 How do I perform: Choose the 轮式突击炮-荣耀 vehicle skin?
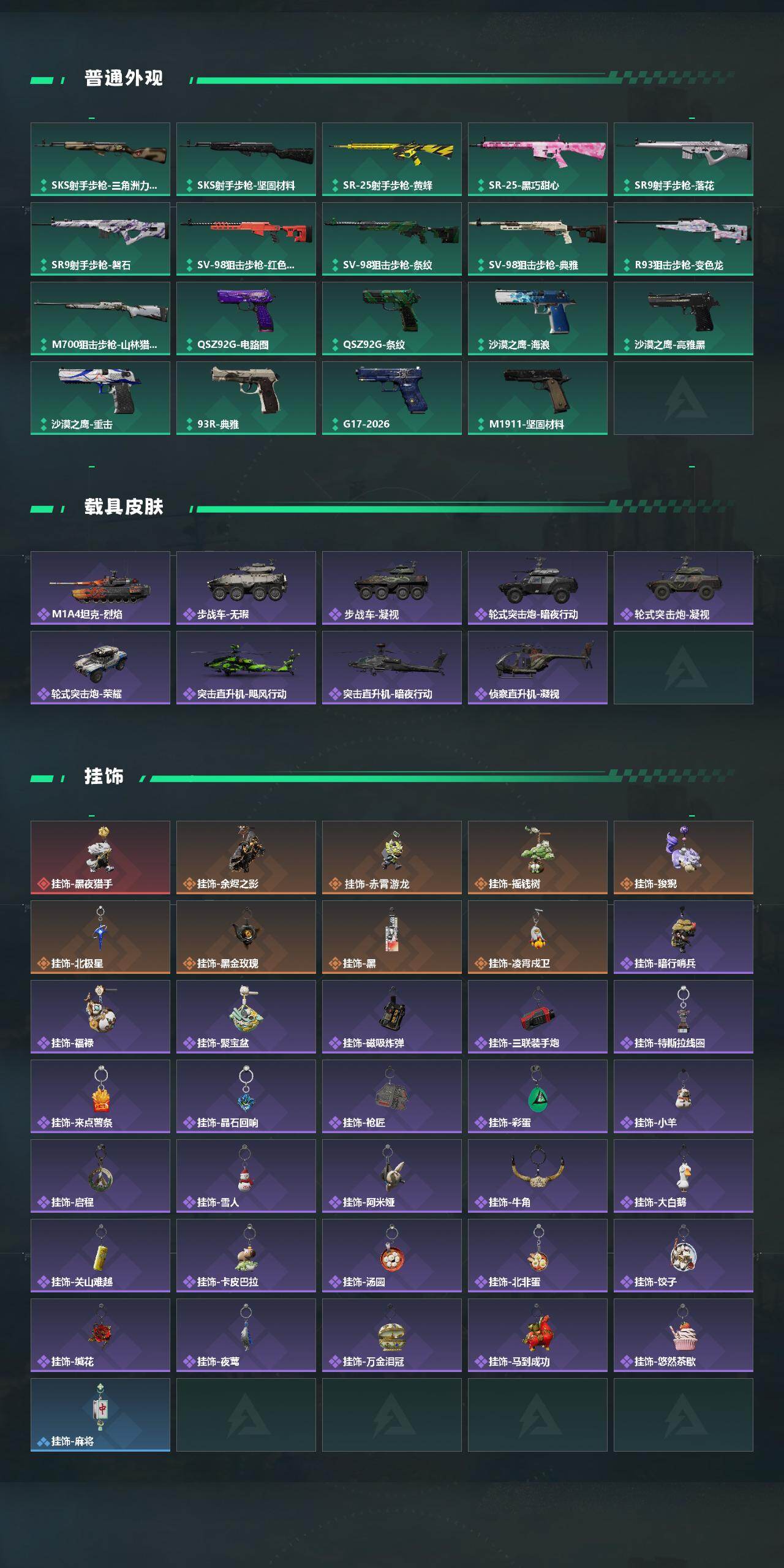click(x=100, y=668)
